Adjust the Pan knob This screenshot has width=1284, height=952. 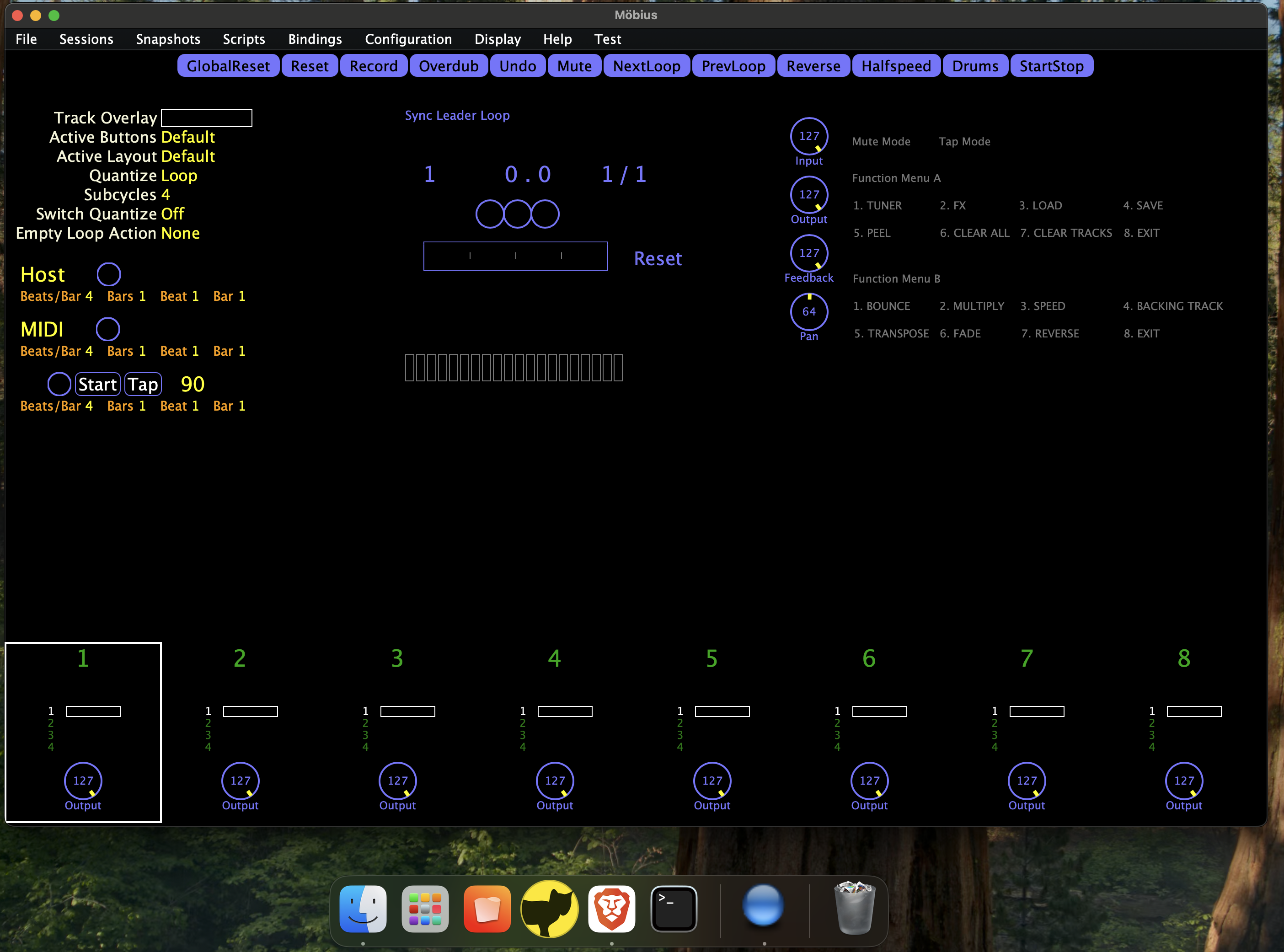point(808,311)
